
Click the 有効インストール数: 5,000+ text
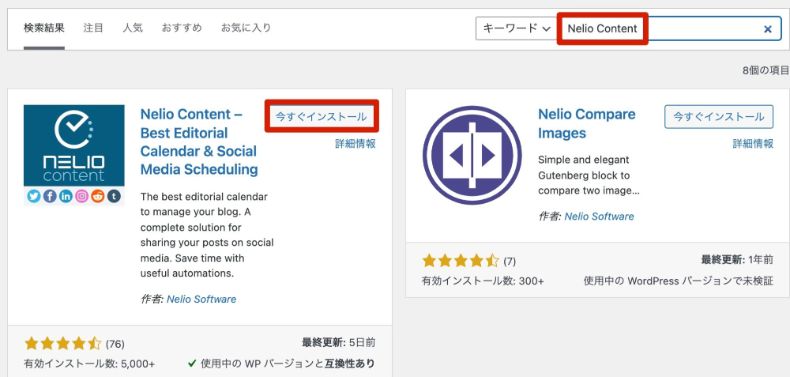tap(89, 364)
